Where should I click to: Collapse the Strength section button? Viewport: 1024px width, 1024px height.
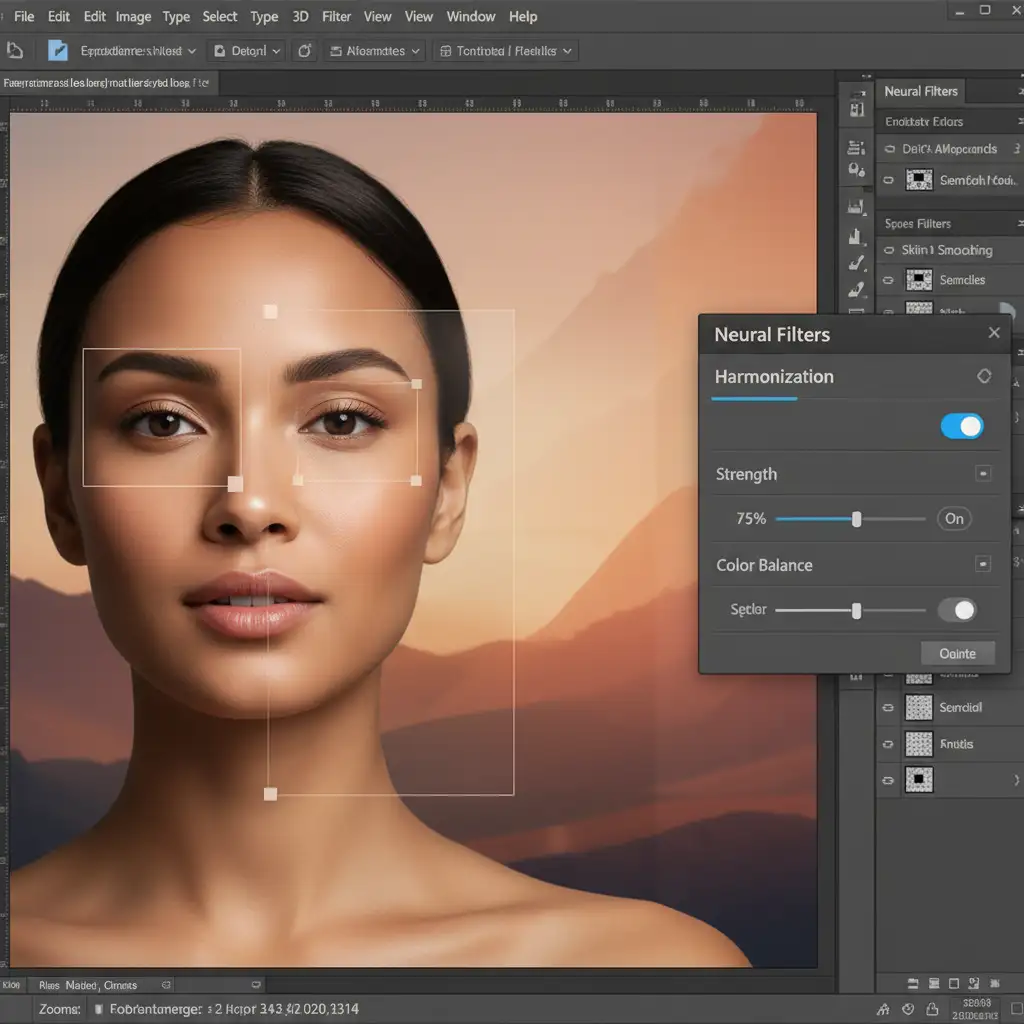pos(983,474)
